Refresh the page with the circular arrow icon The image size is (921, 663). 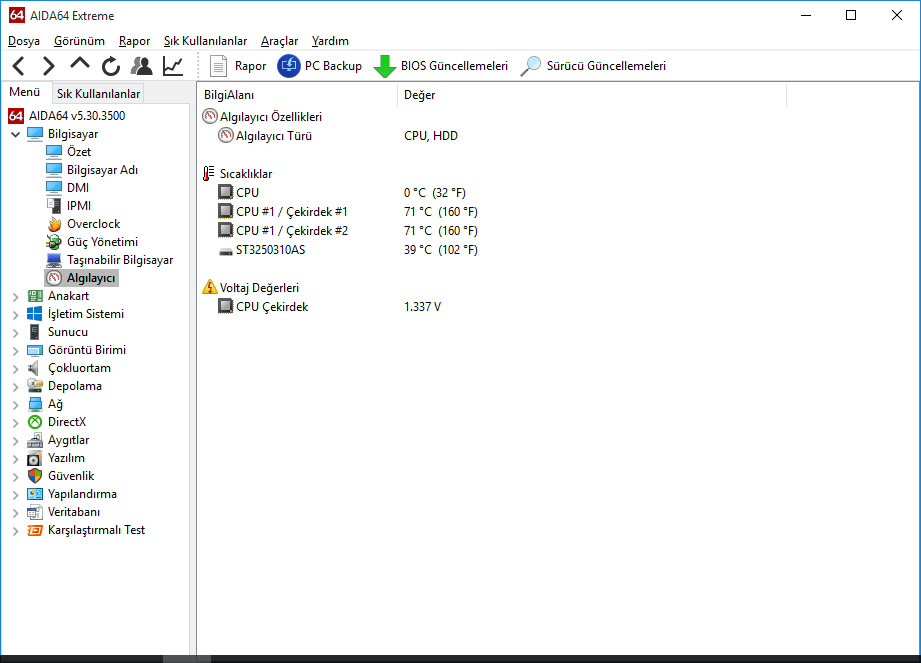pos(110,66)
